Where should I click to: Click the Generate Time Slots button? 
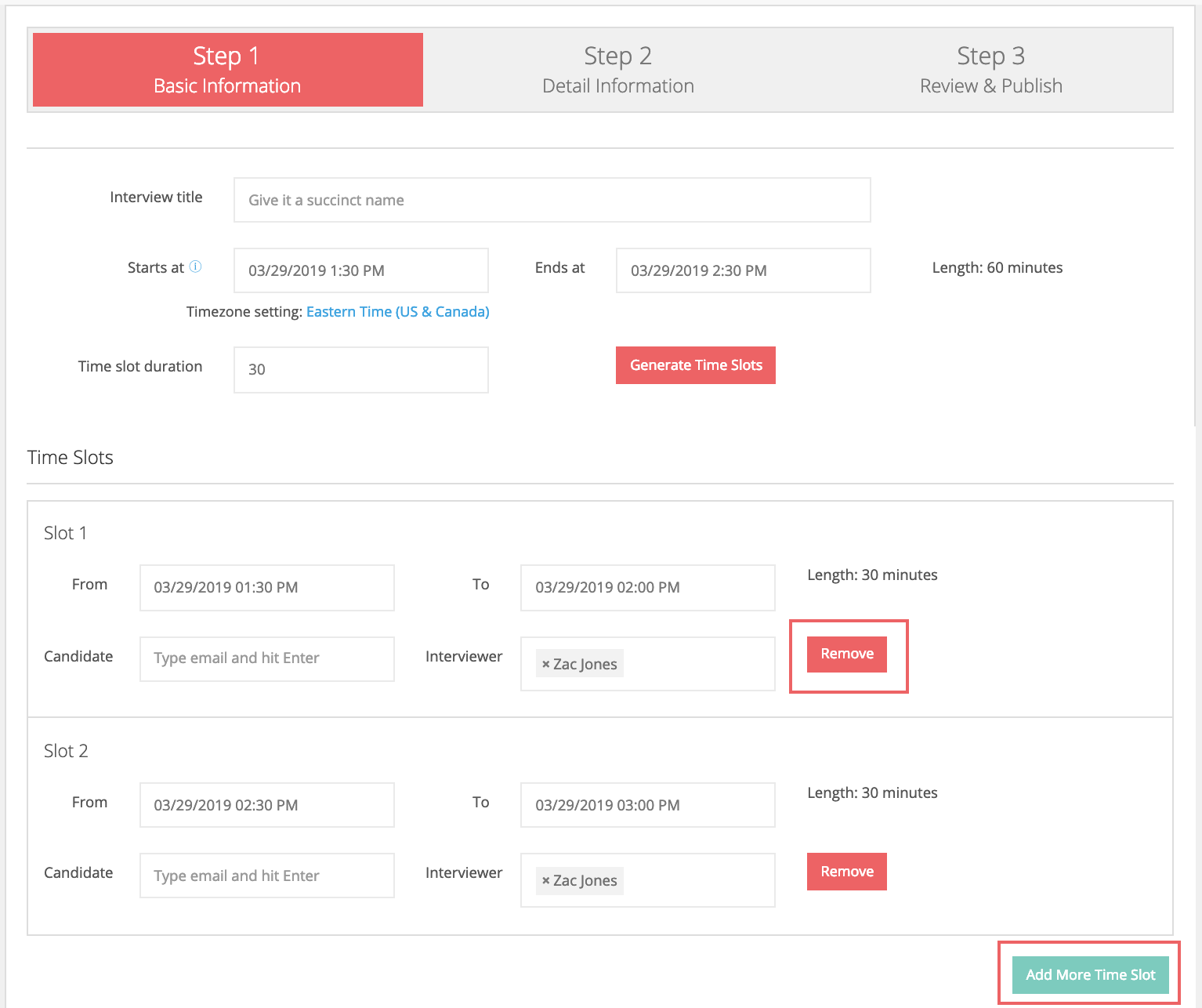[695, 365]
